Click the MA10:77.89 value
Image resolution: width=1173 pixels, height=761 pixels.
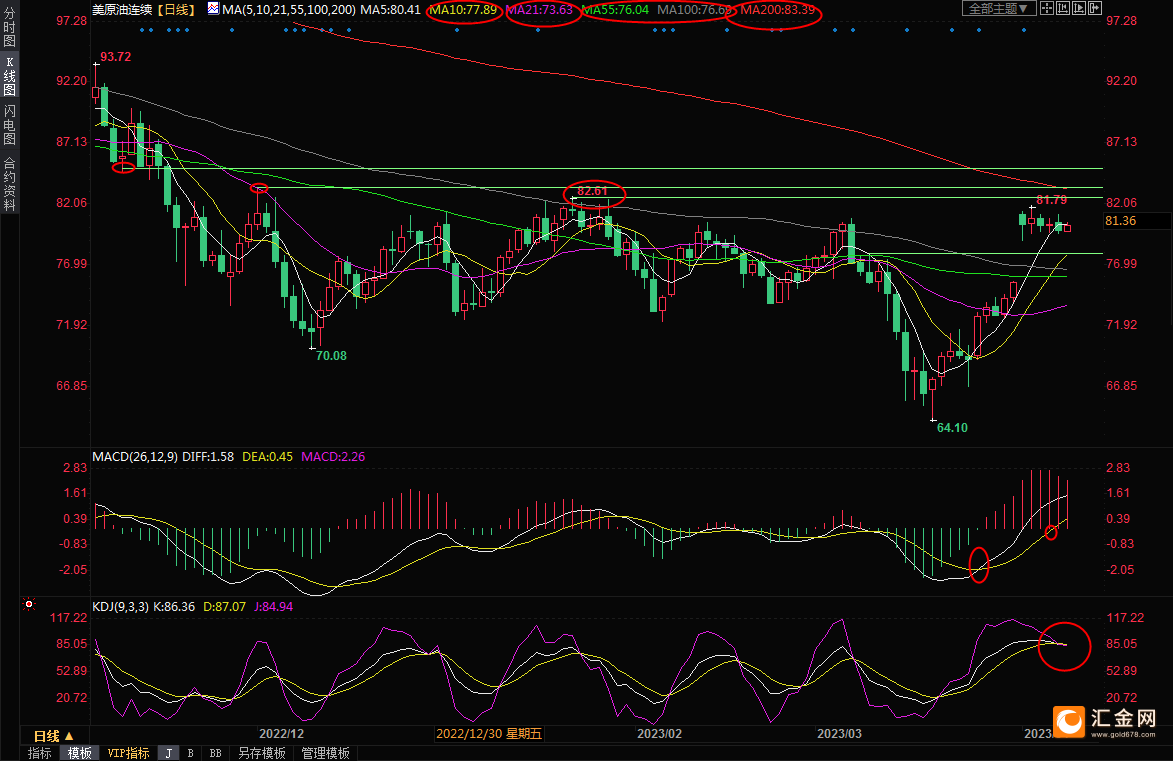click(463, 10)
